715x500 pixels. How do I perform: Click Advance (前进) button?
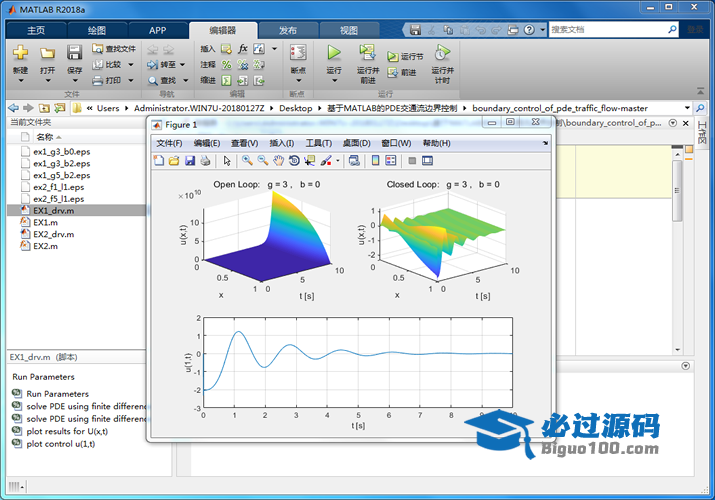(402, 72)
